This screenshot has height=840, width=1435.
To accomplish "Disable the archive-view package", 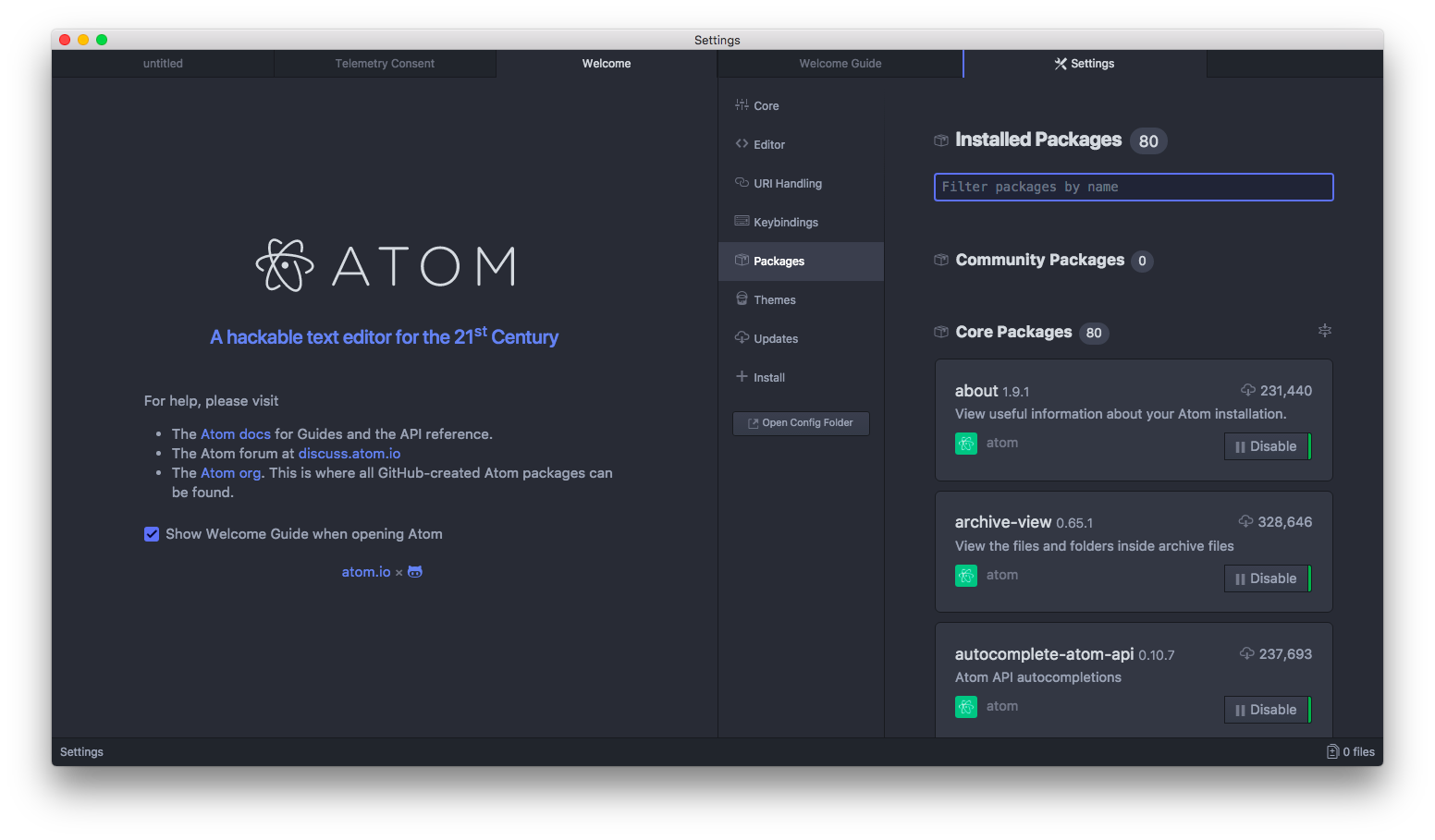I will point(1267,578).
